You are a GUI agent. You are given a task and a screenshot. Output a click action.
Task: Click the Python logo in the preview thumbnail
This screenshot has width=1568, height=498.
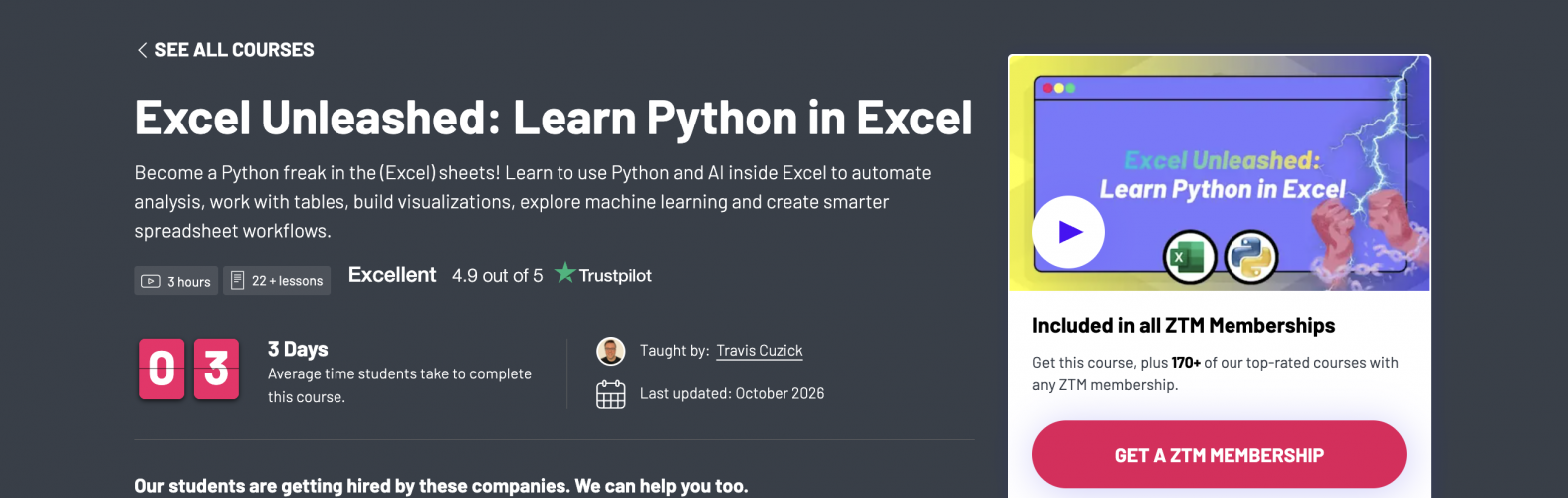(1251, 257)
